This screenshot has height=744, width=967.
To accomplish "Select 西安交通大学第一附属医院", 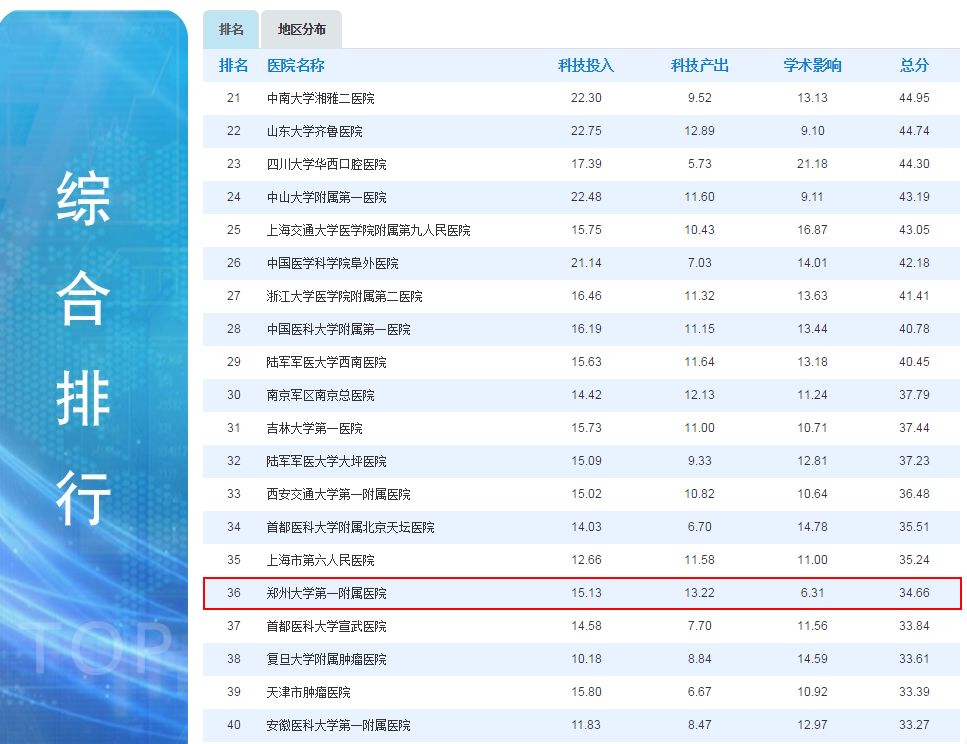I will pyautogui.click(x=338, y=494).
